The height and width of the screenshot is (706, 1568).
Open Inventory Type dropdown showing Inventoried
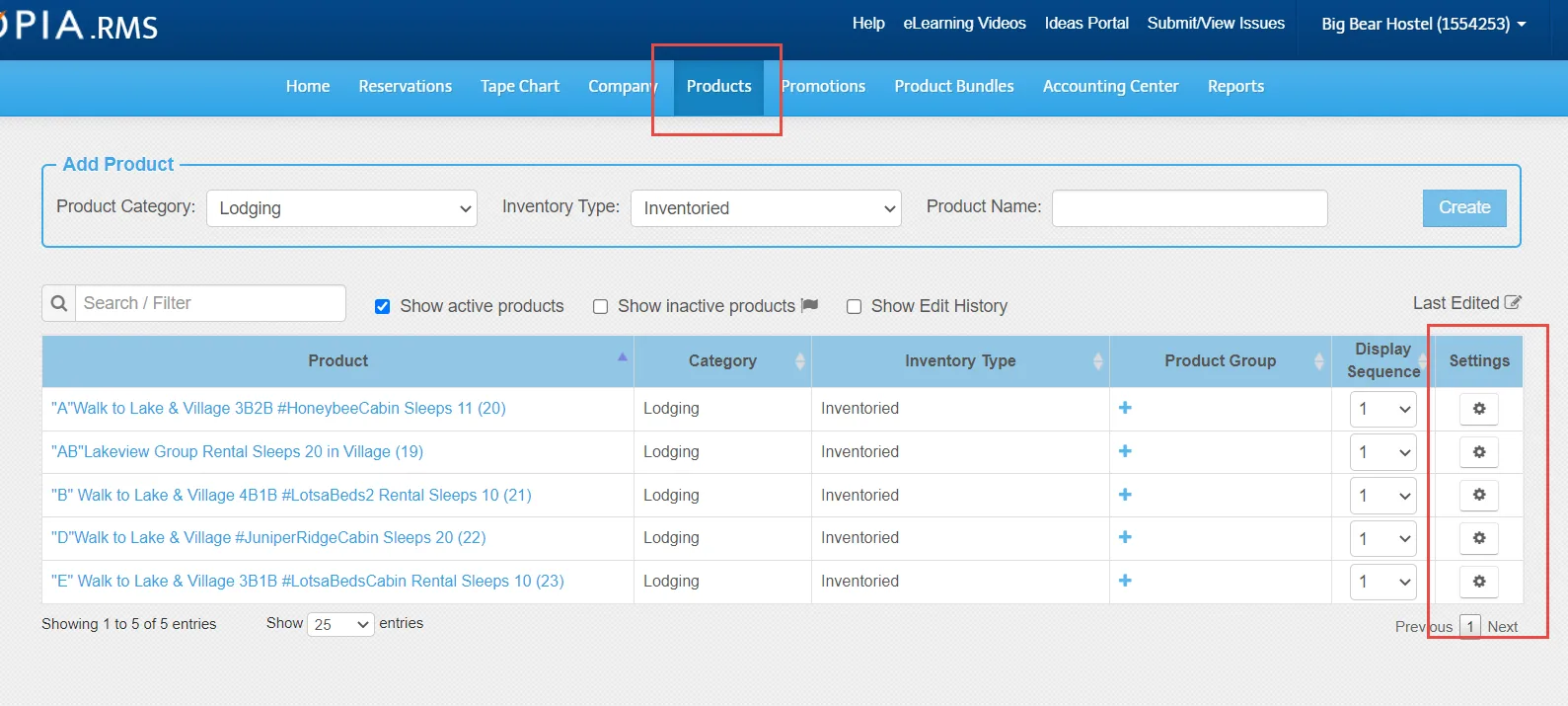coord(766,208)
